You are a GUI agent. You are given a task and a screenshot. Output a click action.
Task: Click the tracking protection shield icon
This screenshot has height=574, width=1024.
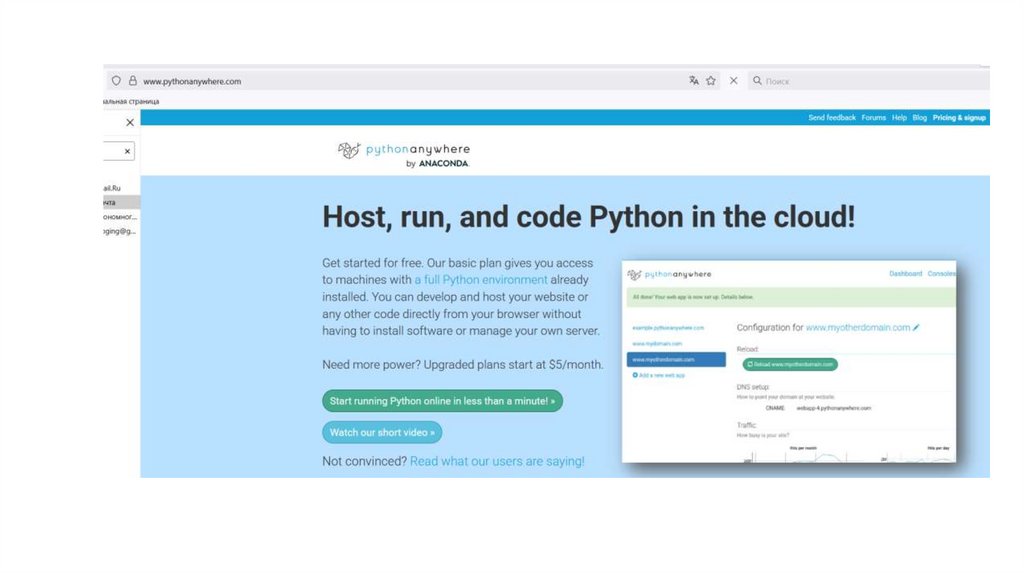pyautogui.click(x=116, y=81)
